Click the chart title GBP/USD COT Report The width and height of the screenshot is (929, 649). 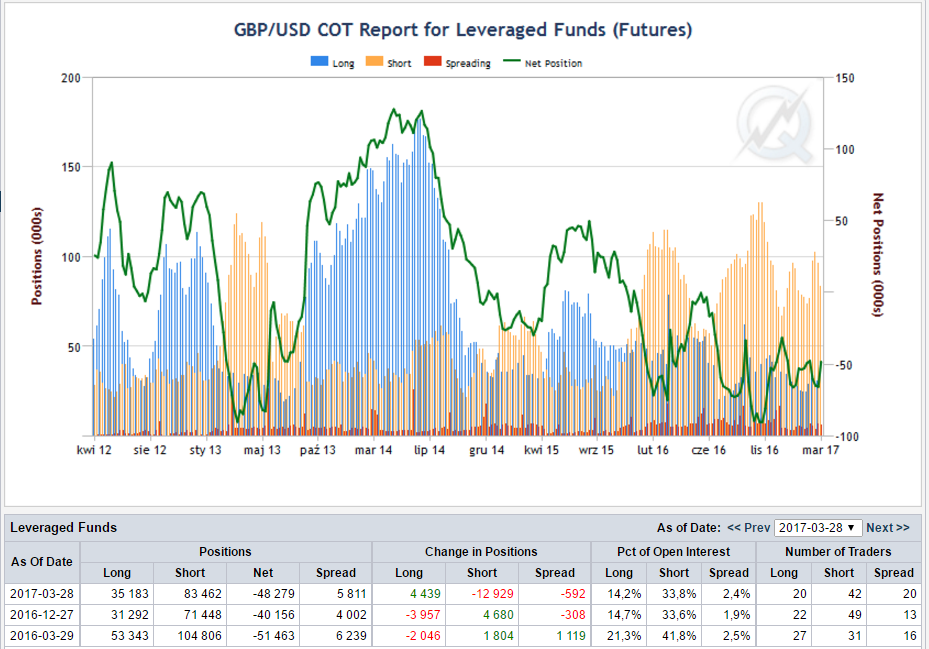[x=462, y=30]
